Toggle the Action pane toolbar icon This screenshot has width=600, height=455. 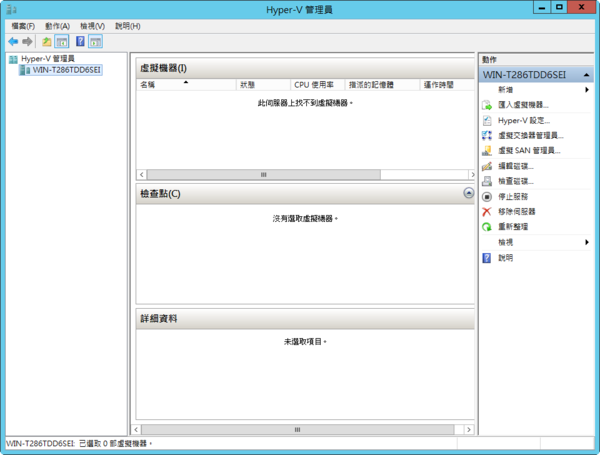point(96,41)
